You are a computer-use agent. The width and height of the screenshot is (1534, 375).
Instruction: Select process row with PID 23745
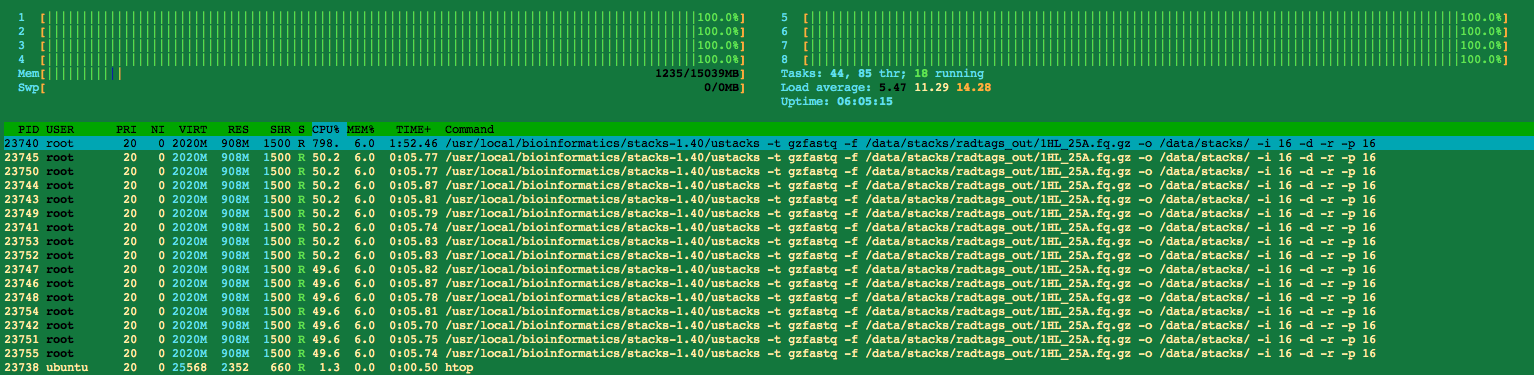767,157
